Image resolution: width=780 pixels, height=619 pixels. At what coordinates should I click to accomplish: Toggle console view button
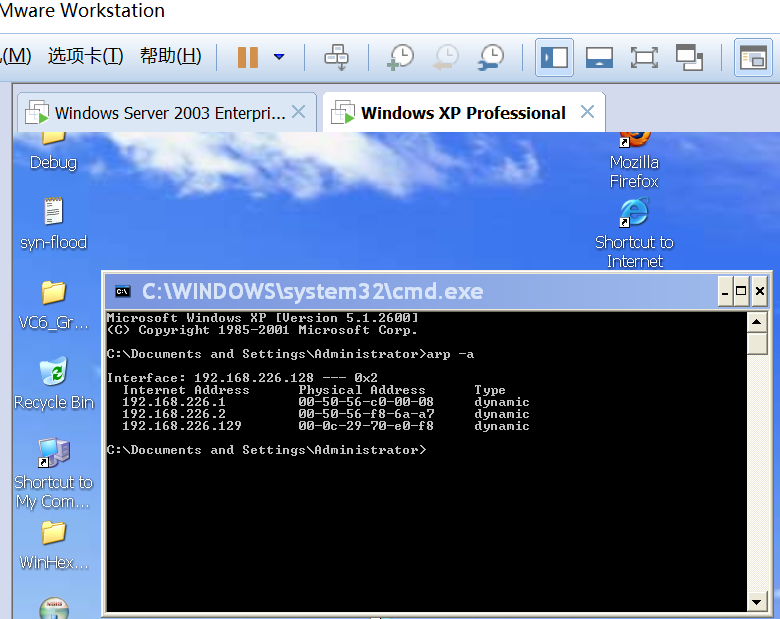(753, 57)
